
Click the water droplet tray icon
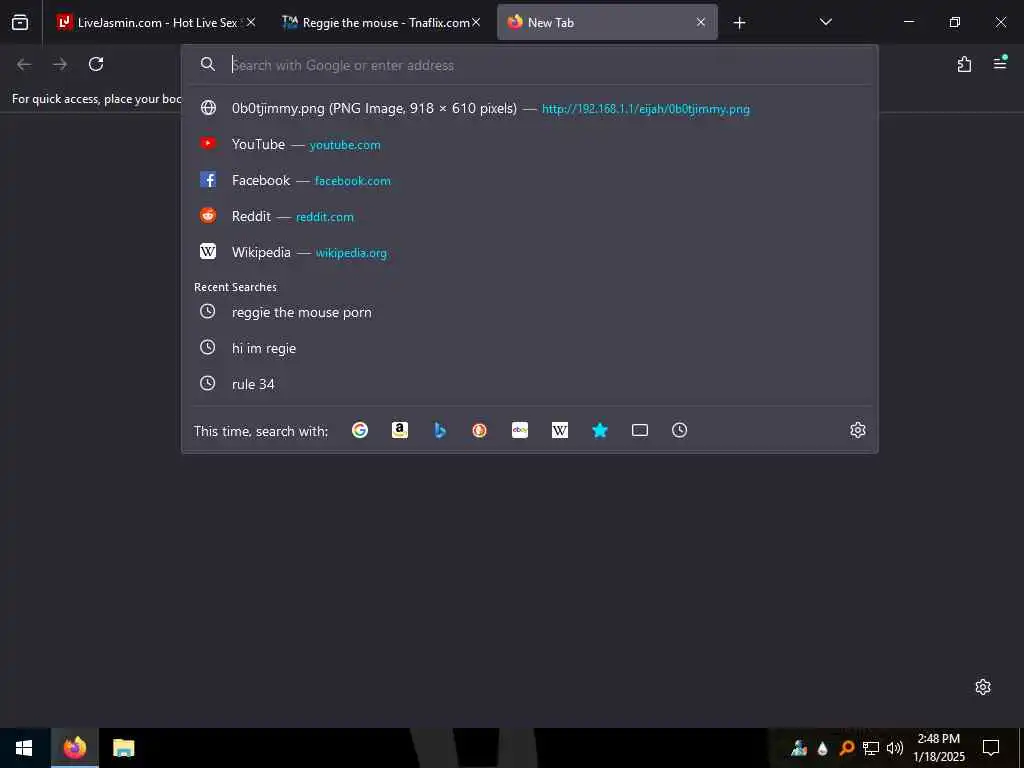[x=823, y=748]
